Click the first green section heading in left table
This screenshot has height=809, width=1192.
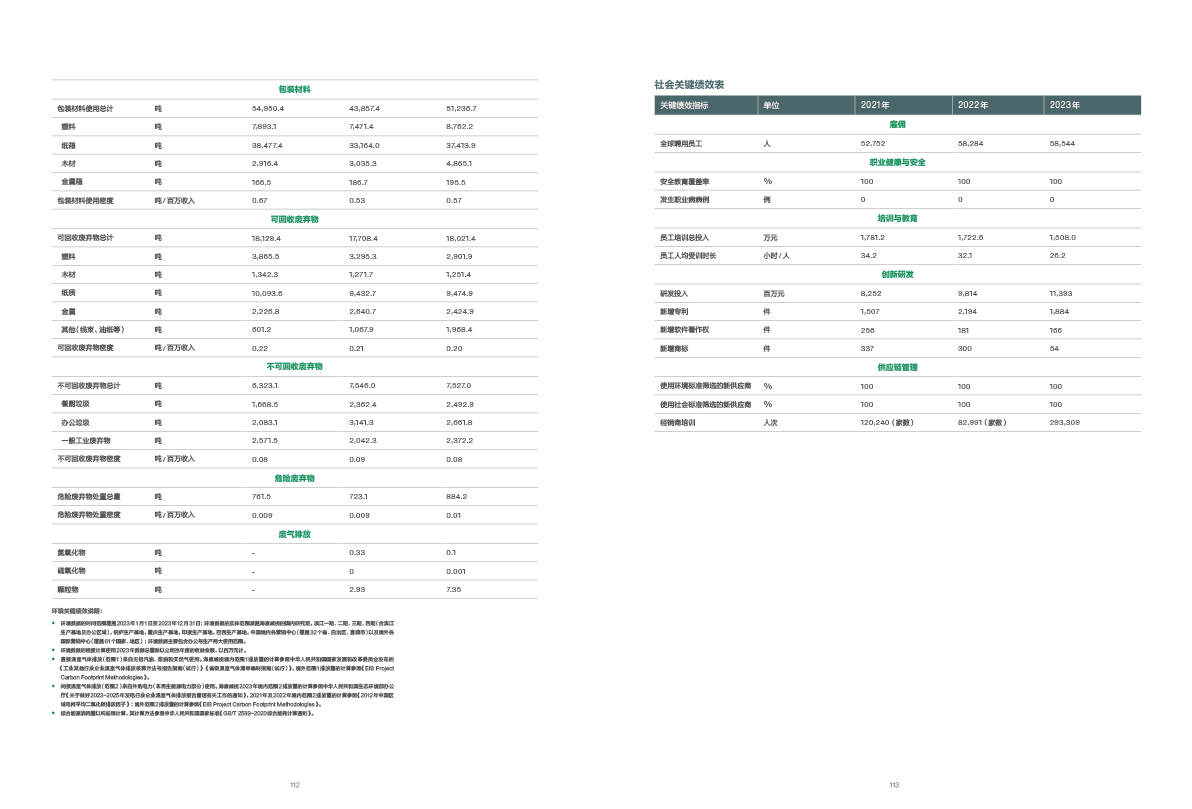pos(294,89)
